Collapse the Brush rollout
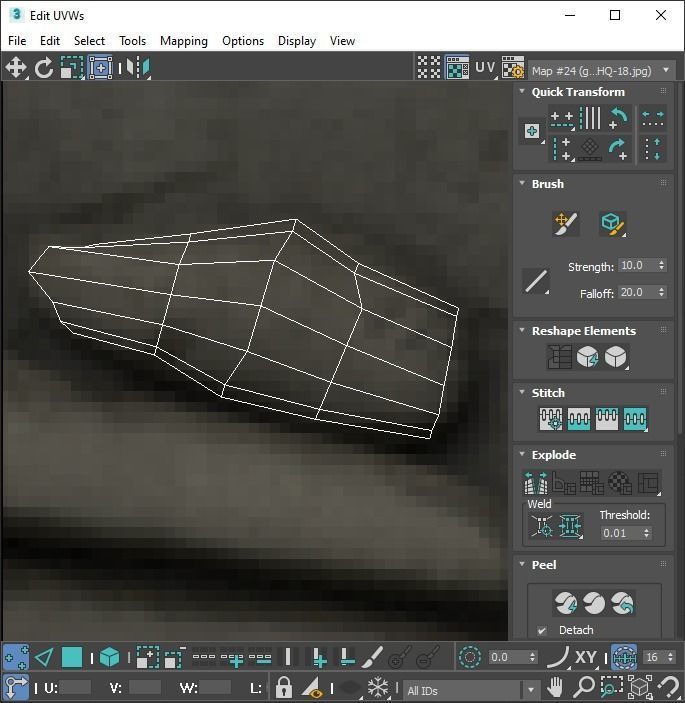The height and width of the screenshot is (703, 685). (522, 183)
